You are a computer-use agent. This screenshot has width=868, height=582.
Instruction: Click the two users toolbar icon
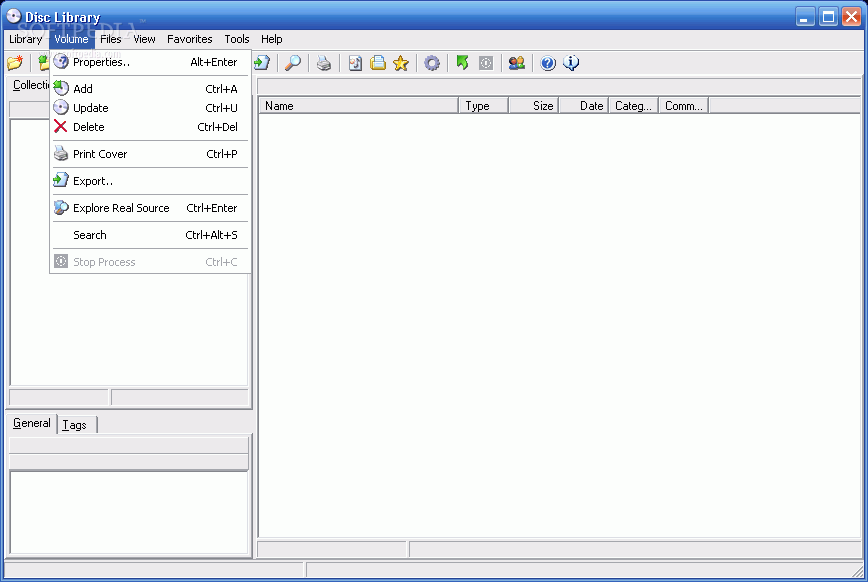516,63
